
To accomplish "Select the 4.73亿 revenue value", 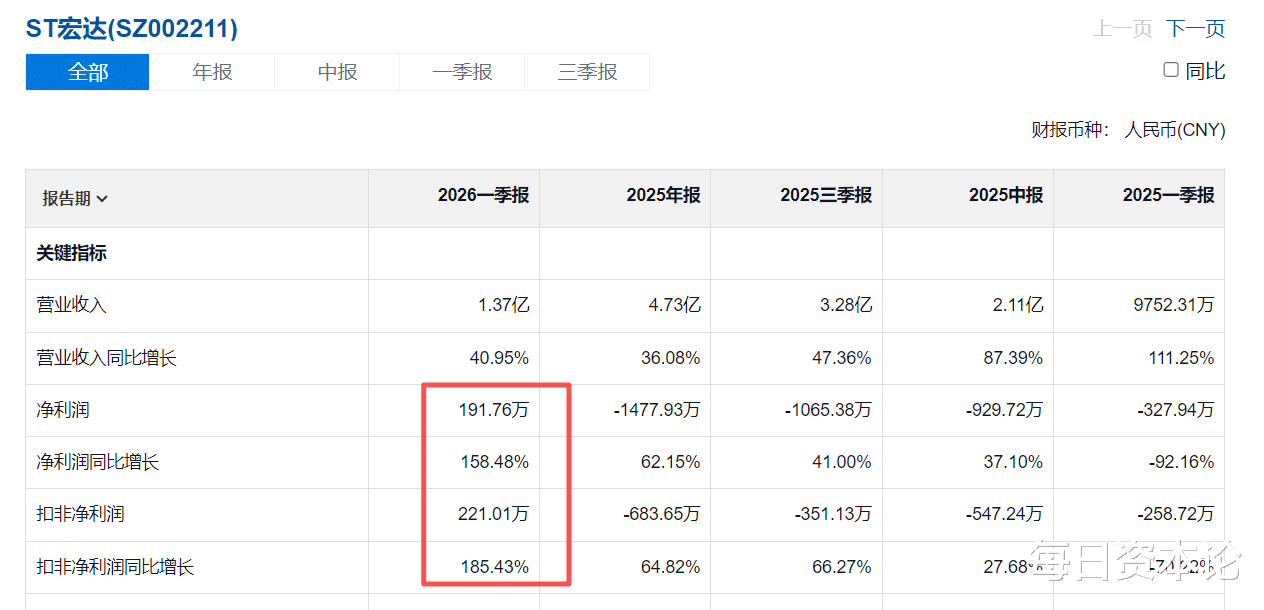I will pos(675,305).
